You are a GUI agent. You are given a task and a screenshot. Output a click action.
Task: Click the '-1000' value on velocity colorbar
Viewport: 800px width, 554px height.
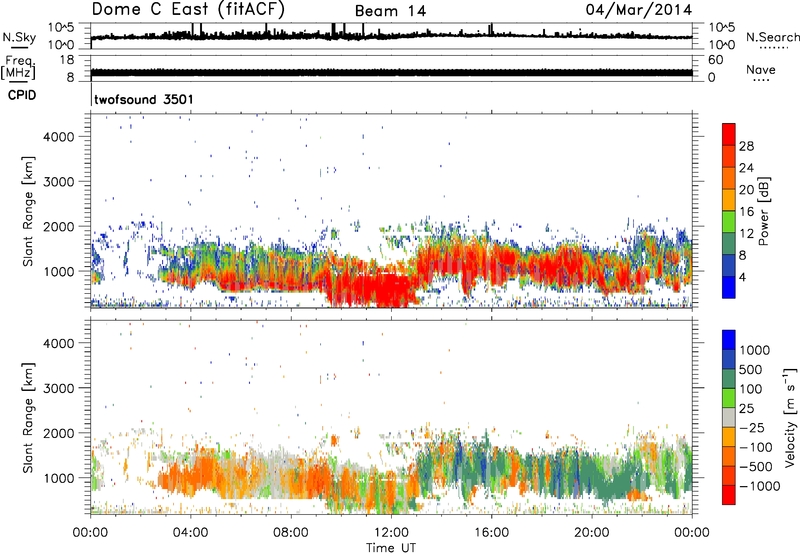click(759, 486)
